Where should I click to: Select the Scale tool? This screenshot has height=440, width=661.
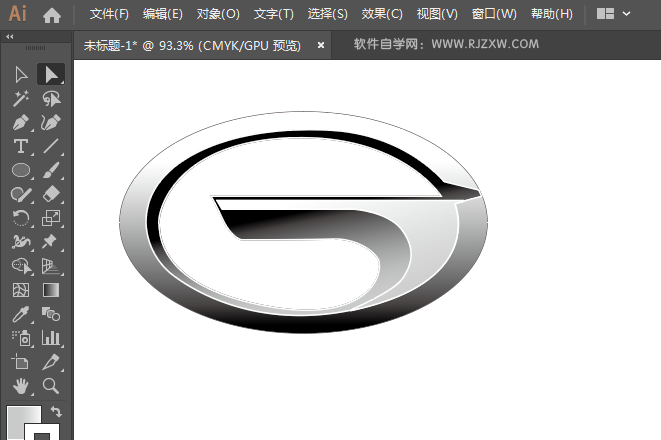[51, 218]
